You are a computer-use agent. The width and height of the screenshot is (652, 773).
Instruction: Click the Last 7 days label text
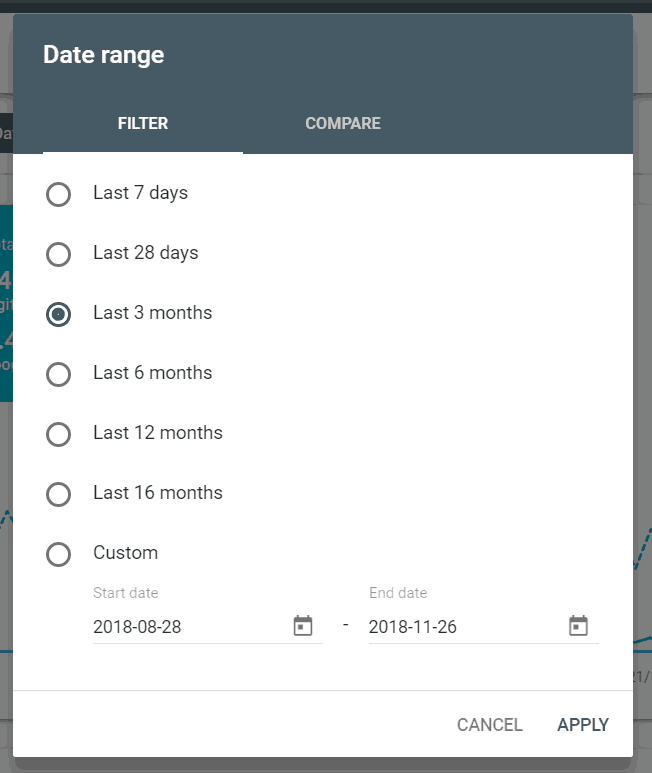[140, 193]
